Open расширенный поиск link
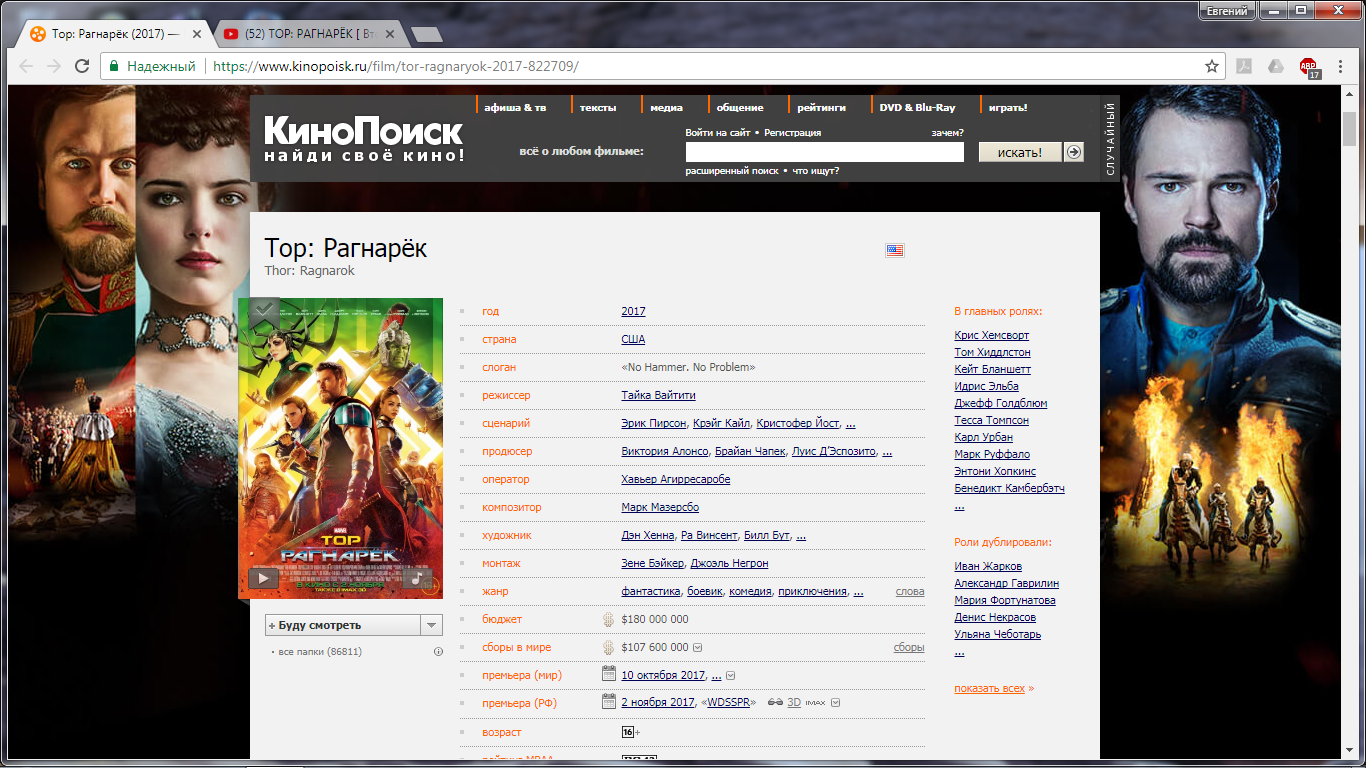The image size is (1366, 768). point(732,171)
